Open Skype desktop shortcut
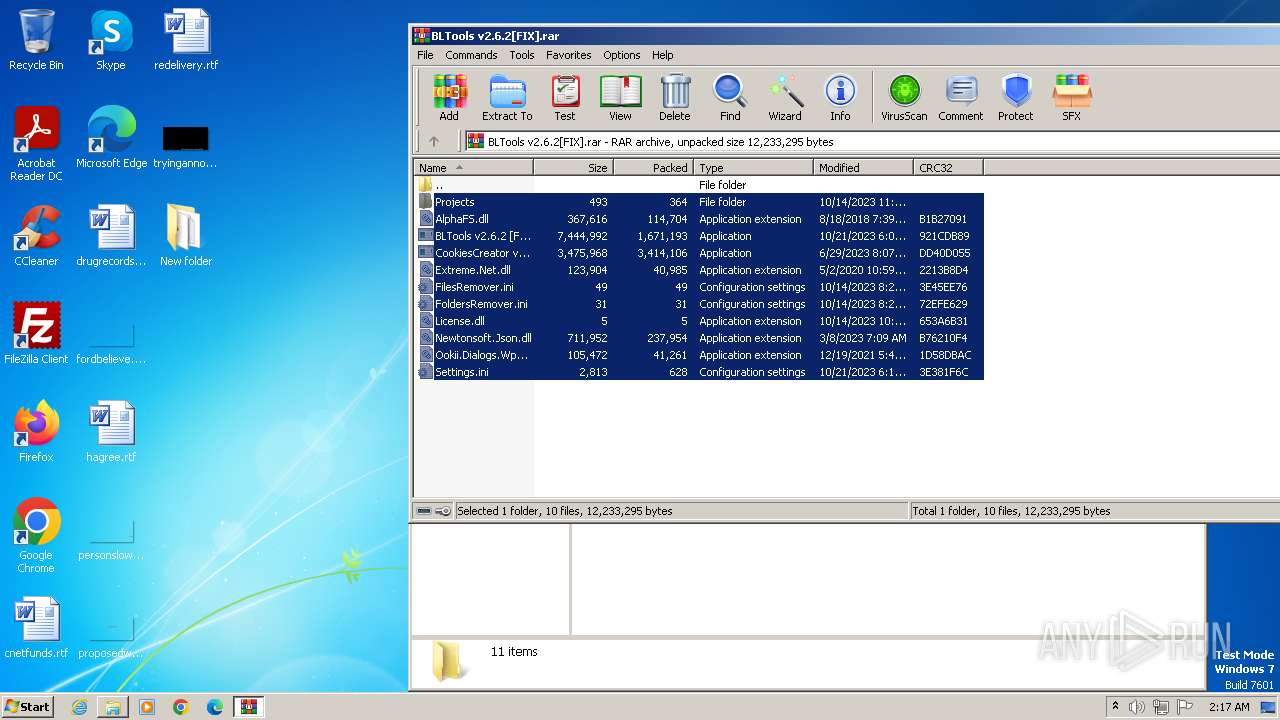This screenshot has width=1280, height=720. pos(110,40)
